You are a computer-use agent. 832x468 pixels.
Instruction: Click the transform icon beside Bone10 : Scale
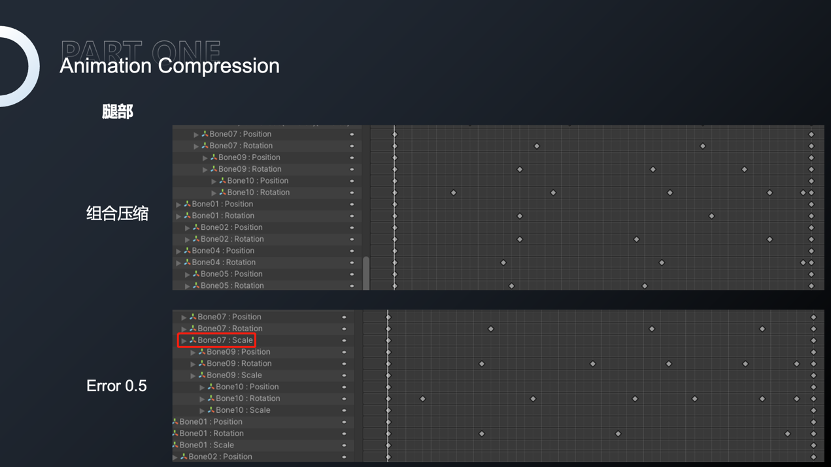click(x=211, y=410)
